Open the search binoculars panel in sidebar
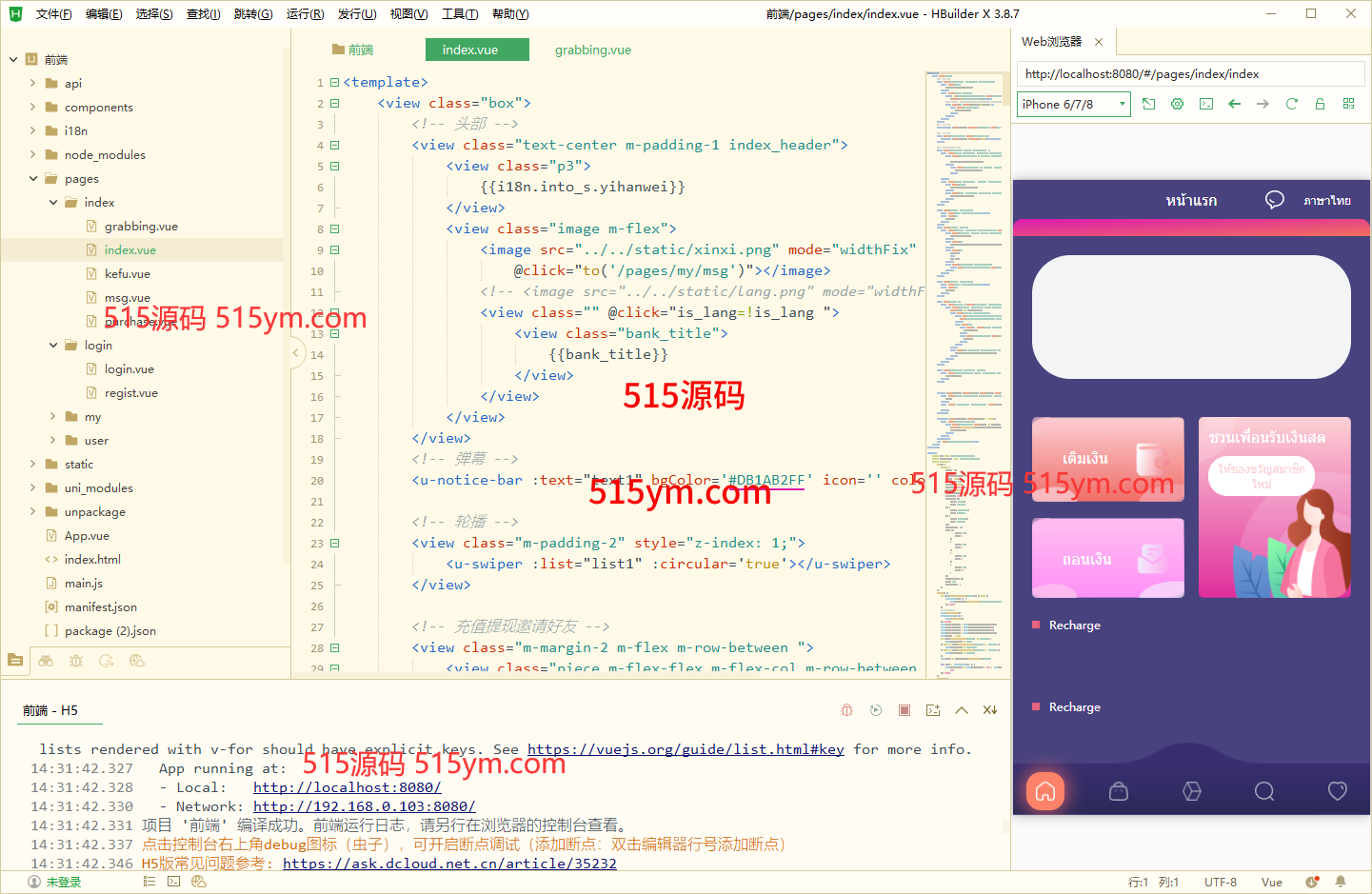 (46, 661)
